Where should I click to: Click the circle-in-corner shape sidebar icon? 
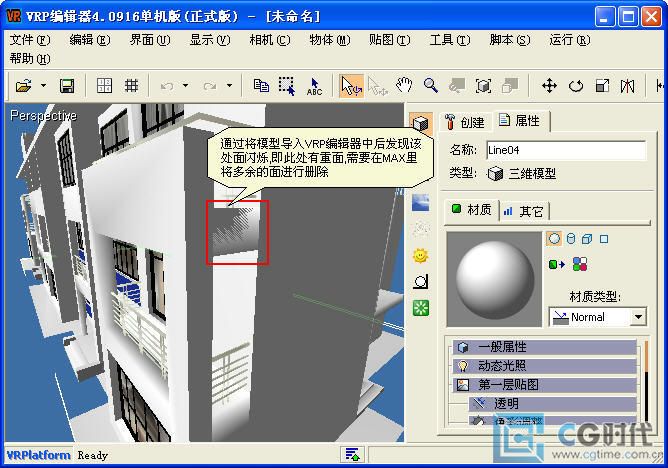pos(421,281)
